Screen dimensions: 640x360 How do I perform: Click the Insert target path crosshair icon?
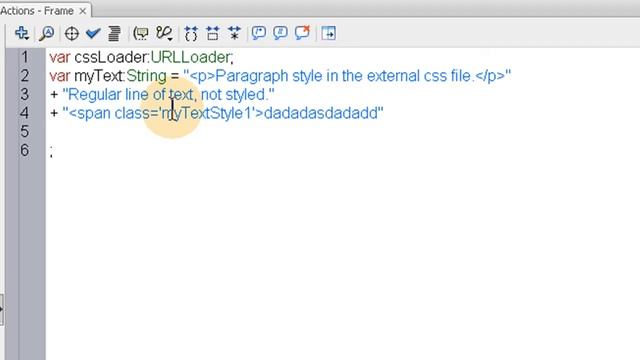[72, 33]
